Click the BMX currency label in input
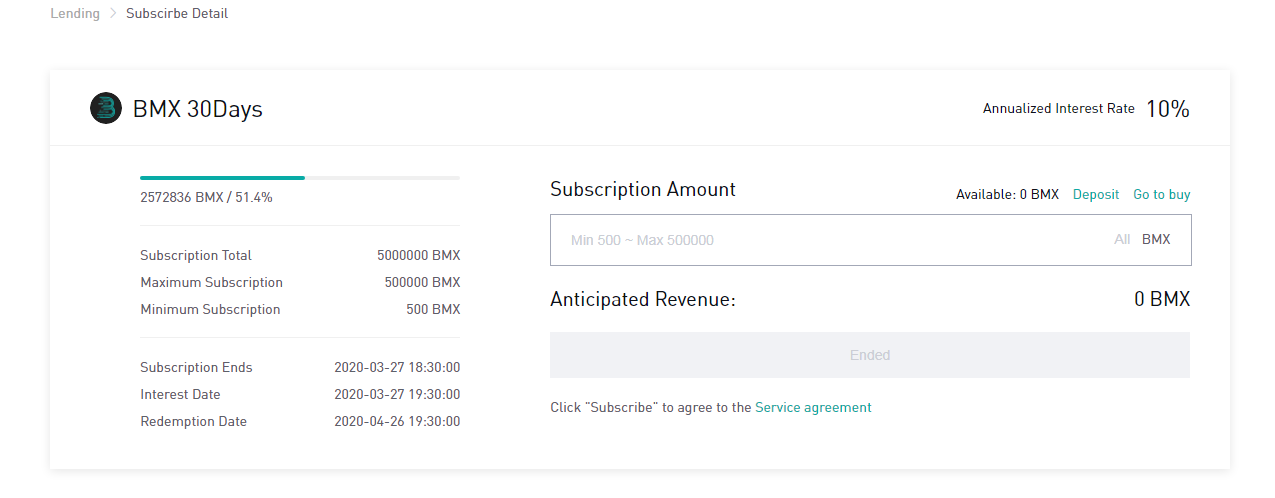The image size is (1275, 498). point(1156,240)
